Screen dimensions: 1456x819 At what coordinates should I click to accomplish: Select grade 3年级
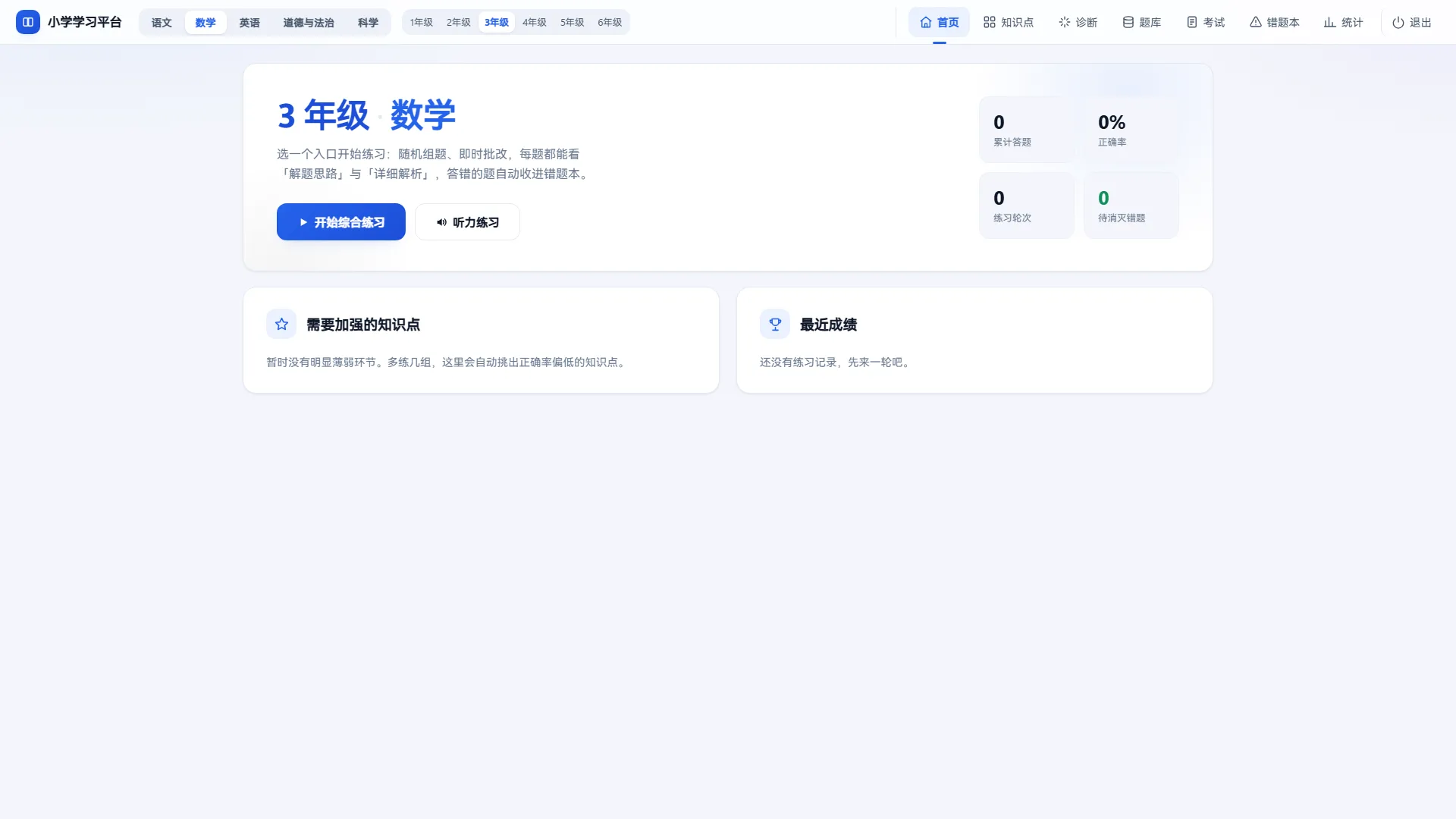[497, 22]
